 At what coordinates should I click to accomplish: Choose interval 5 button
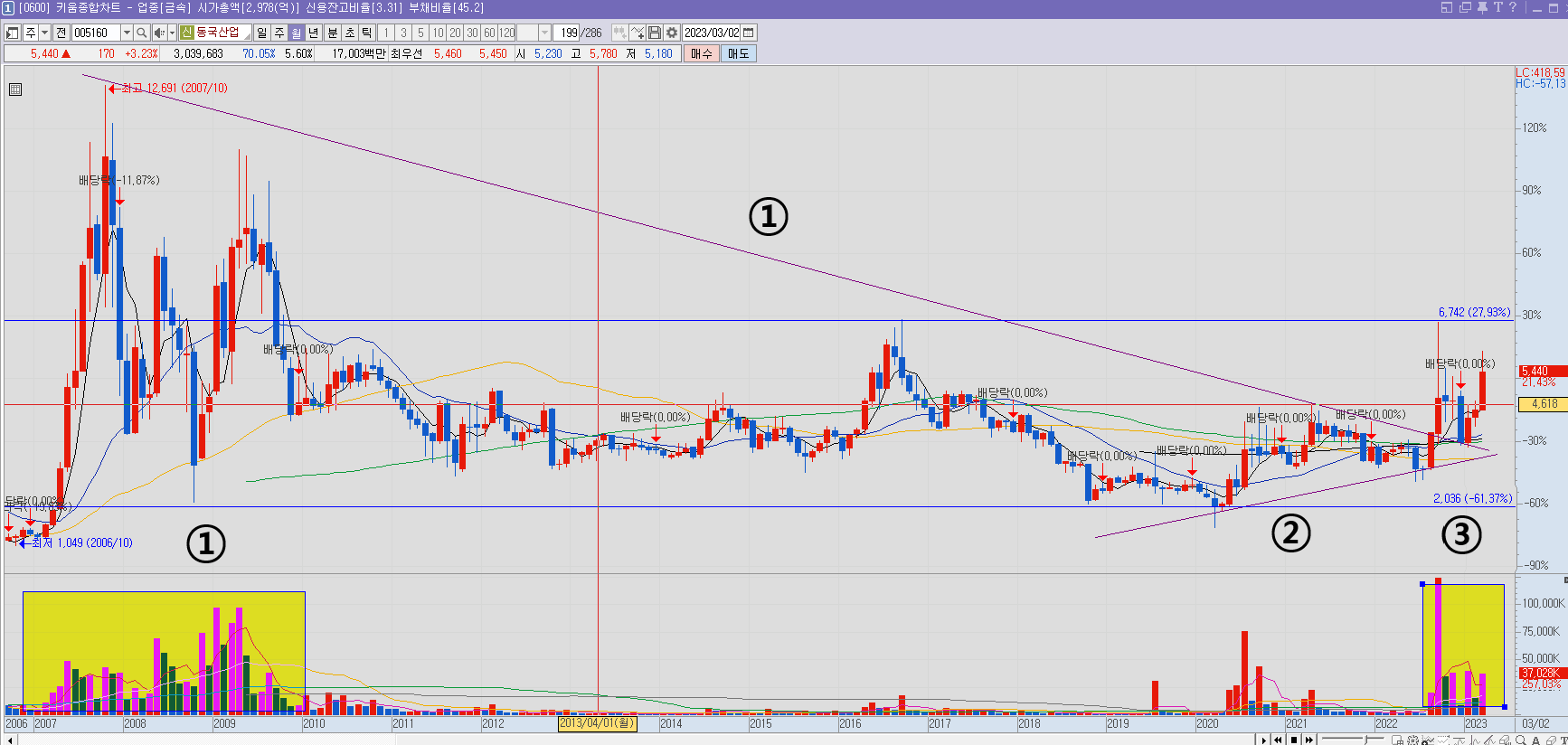pos(420,33)
